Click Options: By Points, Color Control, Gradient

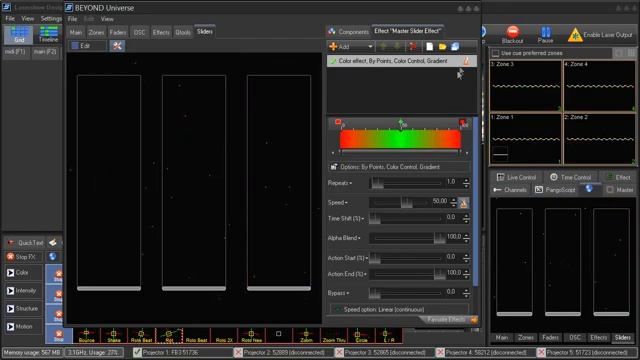tap(400, 167)
